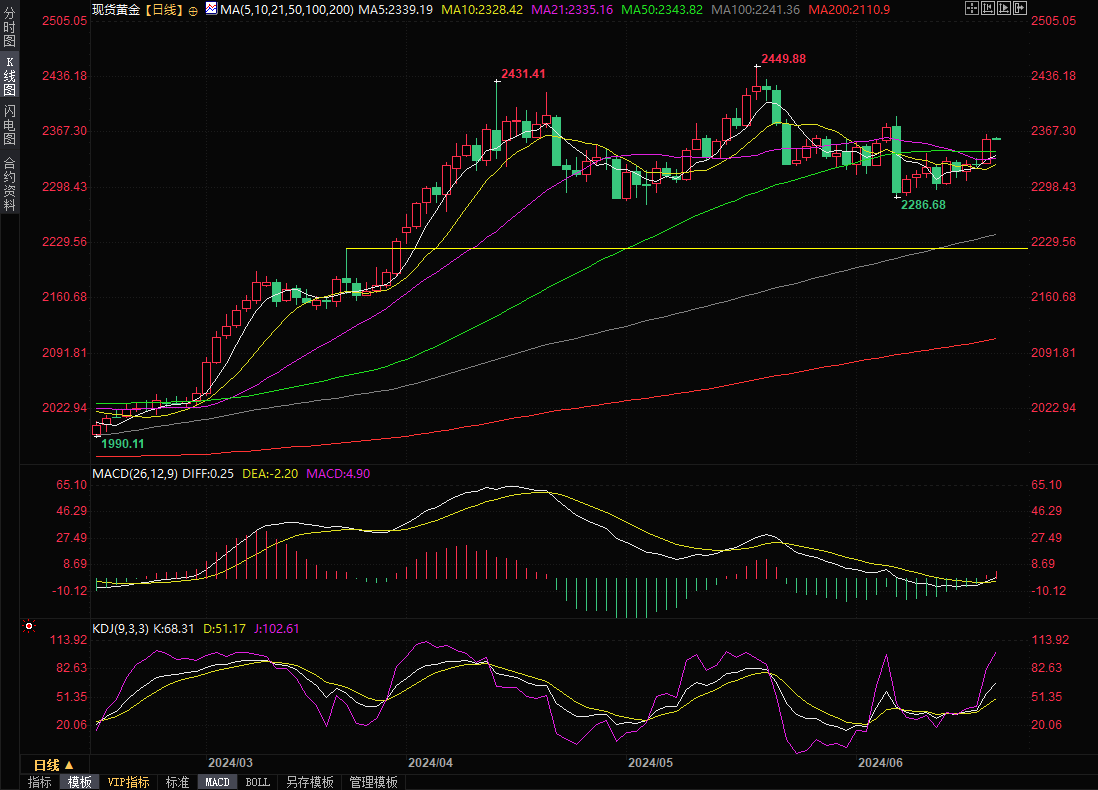Image resolution: width=1098 pixels, height=790 pixels.
Task: Click the circular minus icon beside 日线 title
Action: point(193,9)
